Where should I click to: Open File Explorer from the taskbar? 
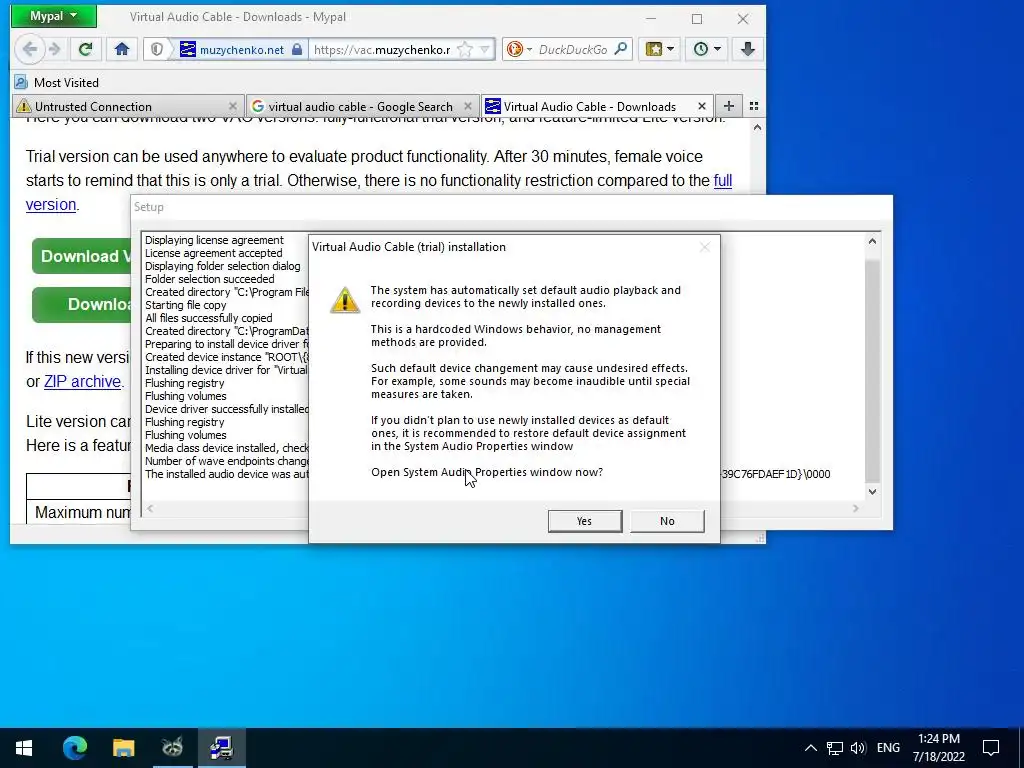click(x=123, y=748)
